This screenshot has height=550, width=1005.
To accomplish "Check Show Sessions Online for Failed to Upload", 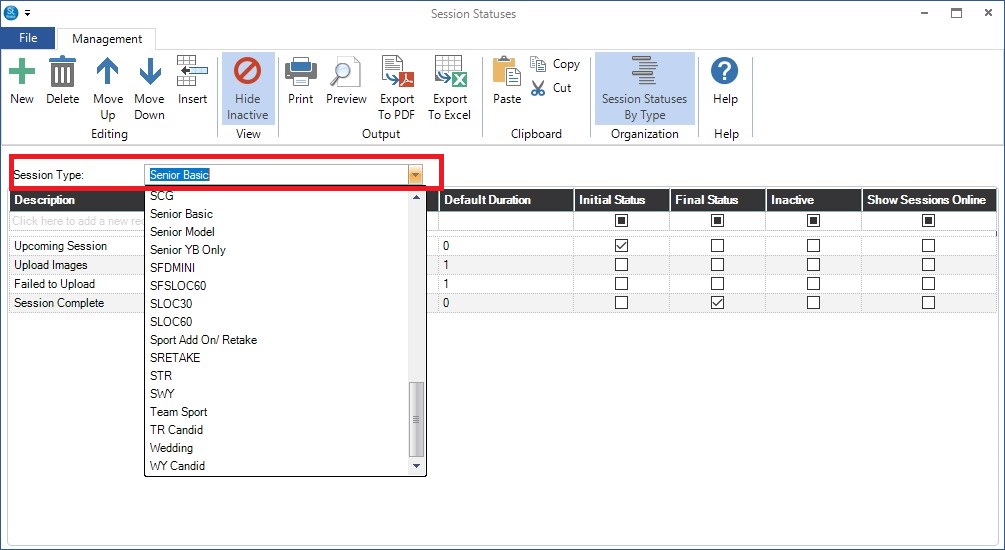I will (928, 283).
